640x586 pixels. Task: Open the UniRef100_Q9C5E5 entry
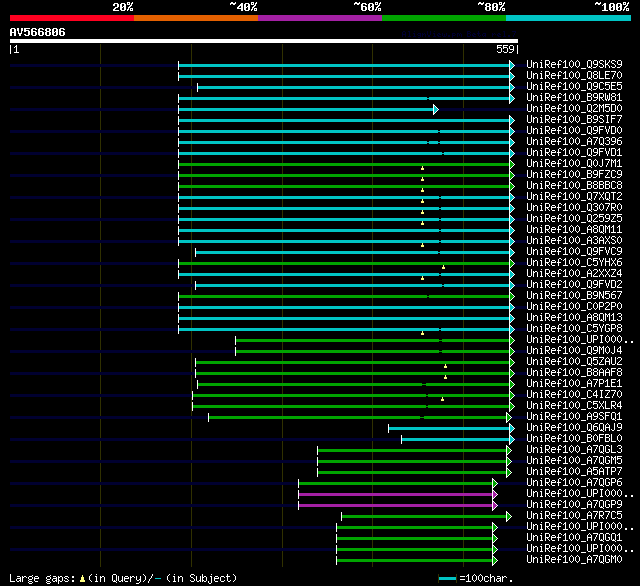pos(574,87)
